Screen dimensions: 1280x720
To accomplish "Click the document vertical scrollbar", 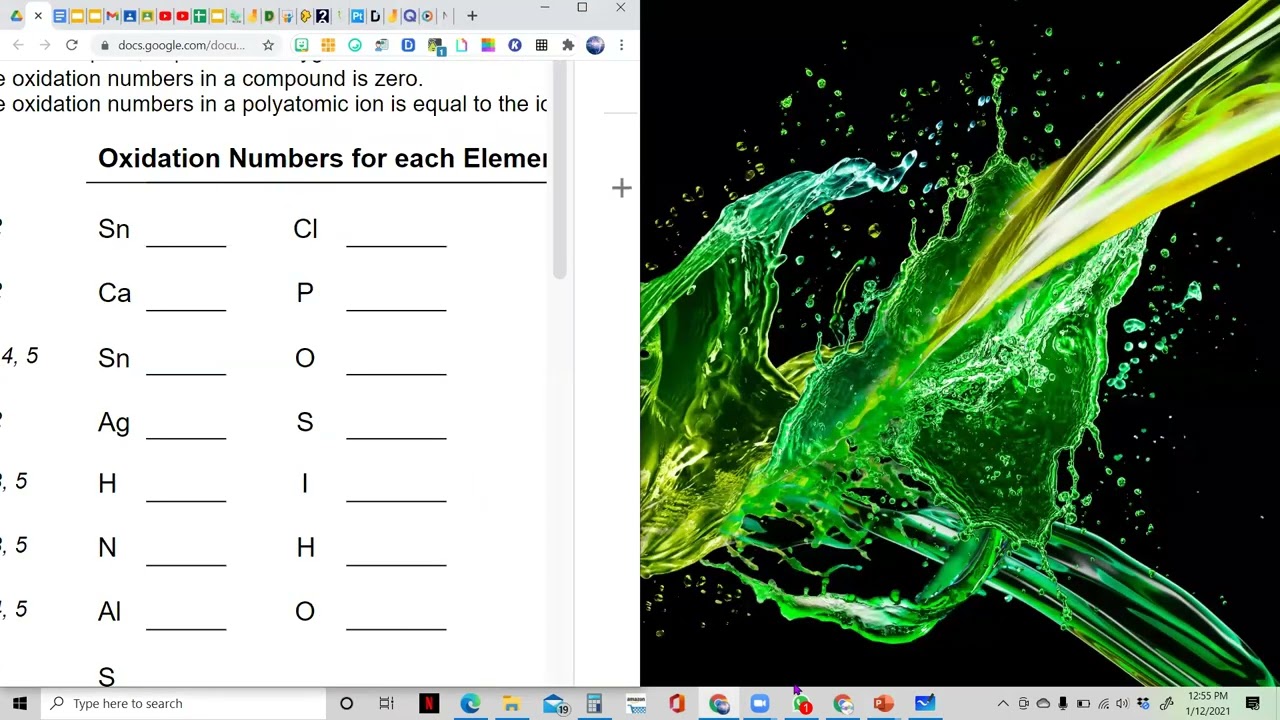I will tap(561, 170).
